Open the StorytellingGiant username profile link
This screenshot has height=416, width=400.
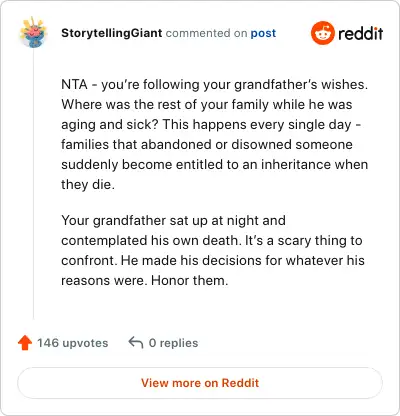[x=112, y=33]
